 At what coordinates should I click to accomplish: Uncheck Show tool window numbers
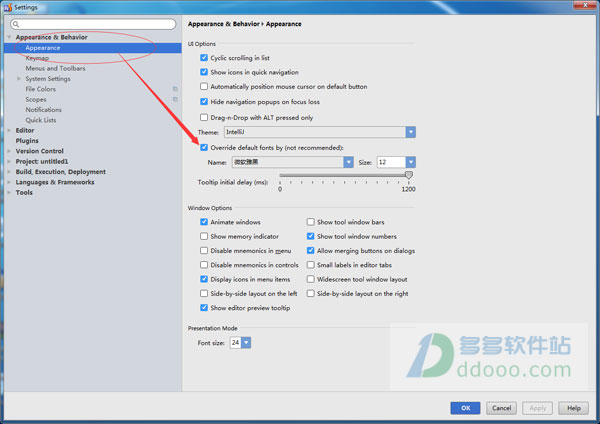[x=311, y=236]
